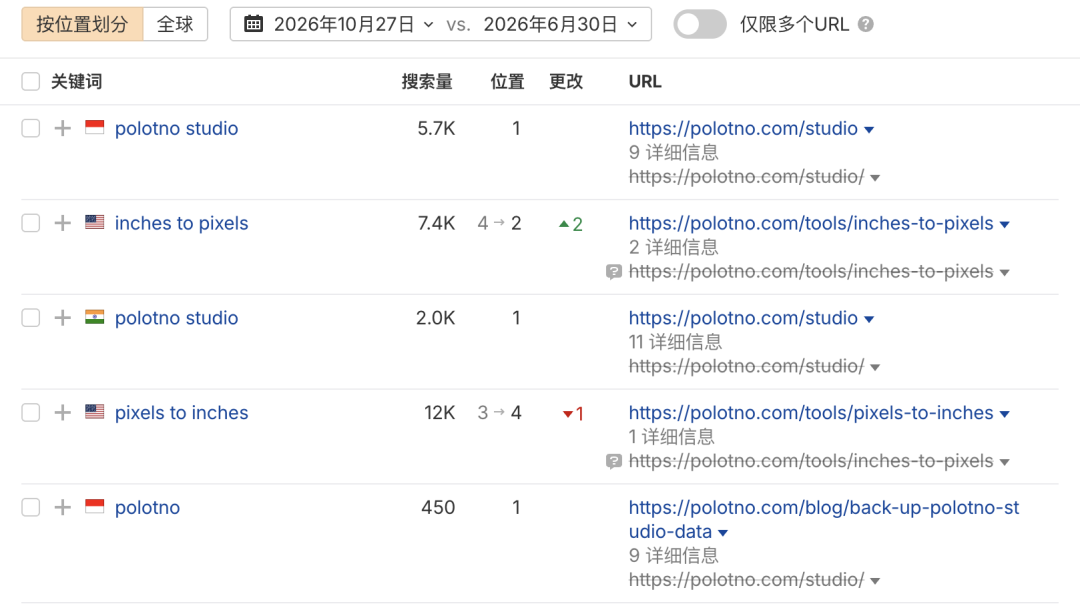Expand arrow next to pixels-to-inches URL
Image resolution: width=1080 pixels, height=606 pixels.
pyautogui.click(x=1005, y=414)
